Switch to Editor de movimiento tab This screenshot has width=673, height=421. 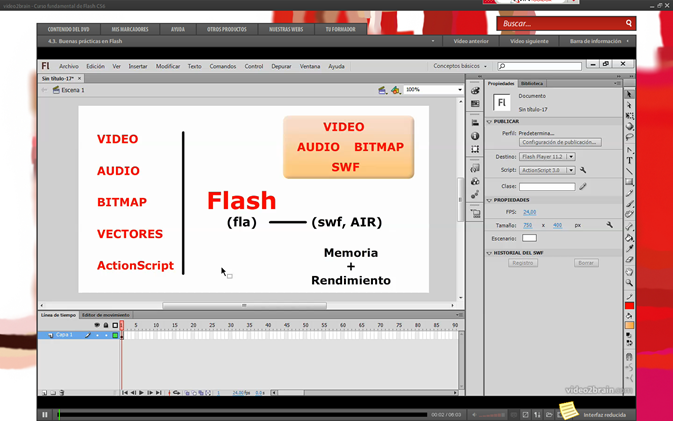coord(106,315)
